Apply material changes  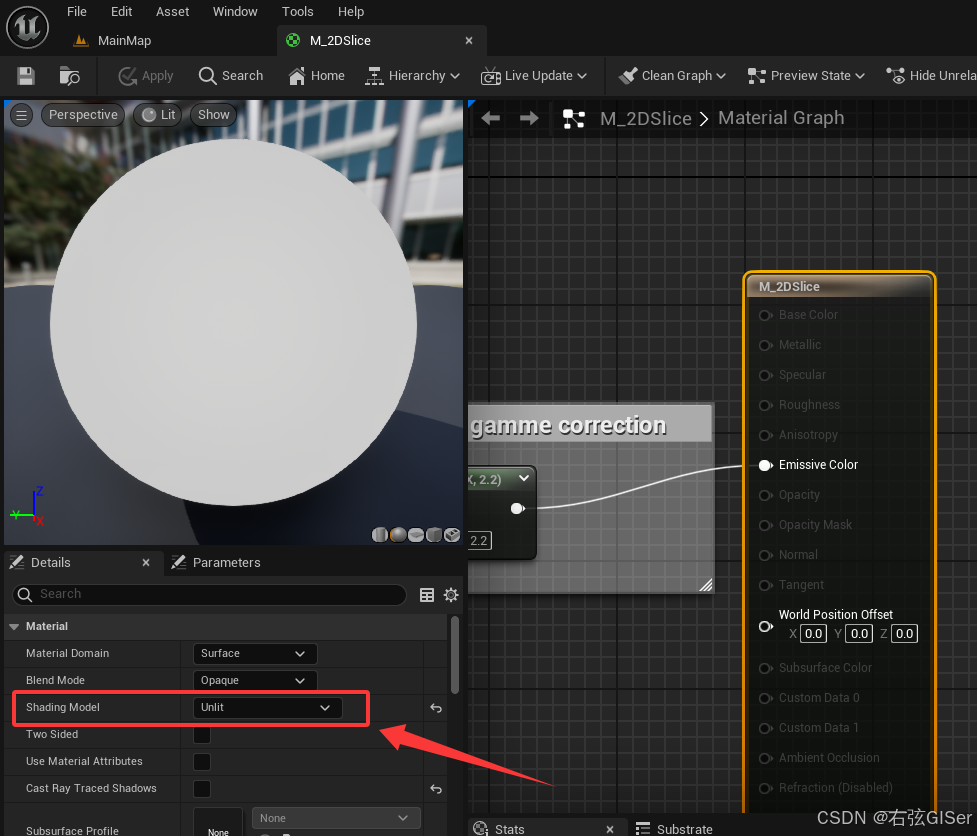pyautogui.click(x=146, y=76)
